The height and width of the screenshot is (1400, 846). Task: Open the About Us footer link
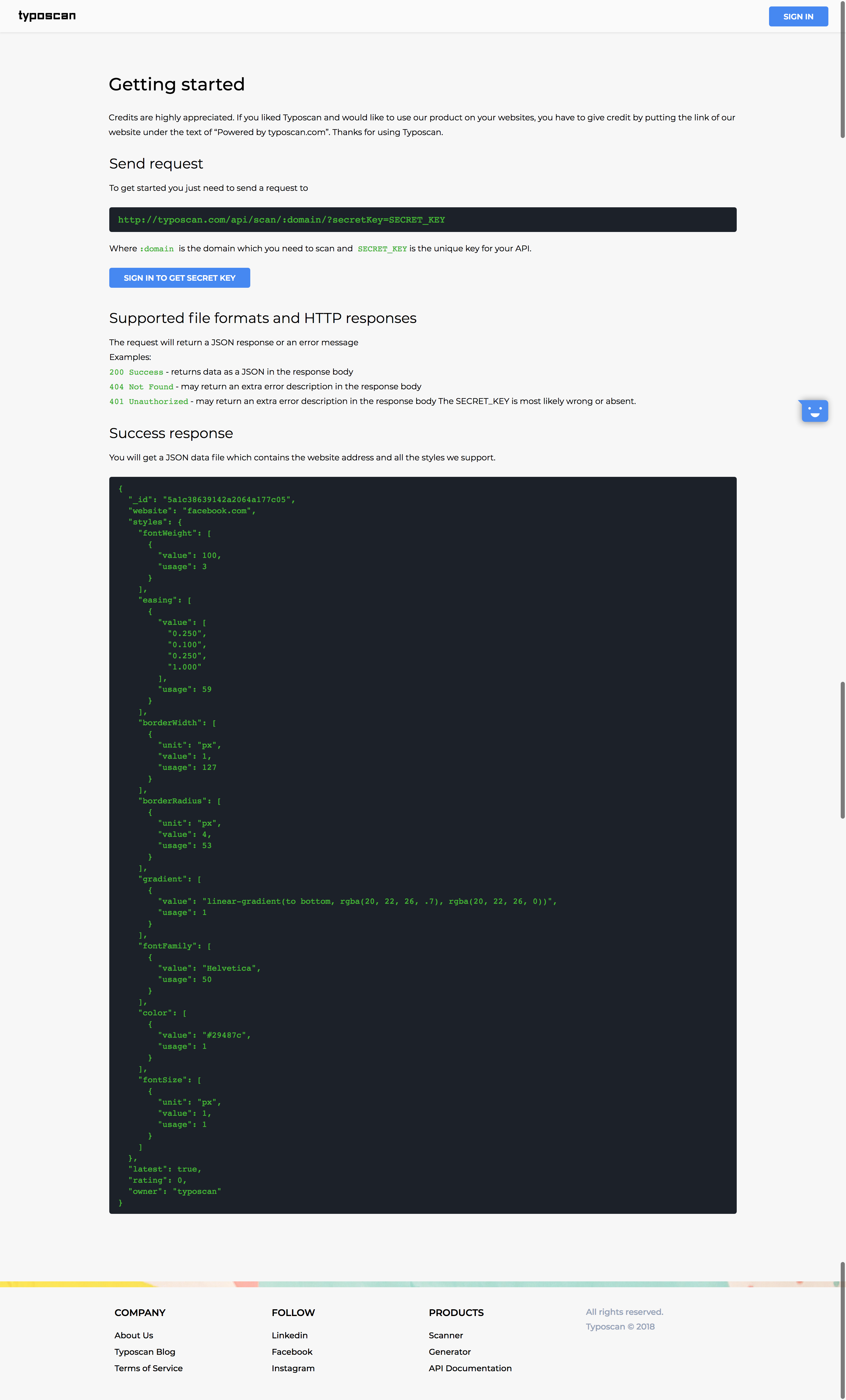click(134, 1335)
